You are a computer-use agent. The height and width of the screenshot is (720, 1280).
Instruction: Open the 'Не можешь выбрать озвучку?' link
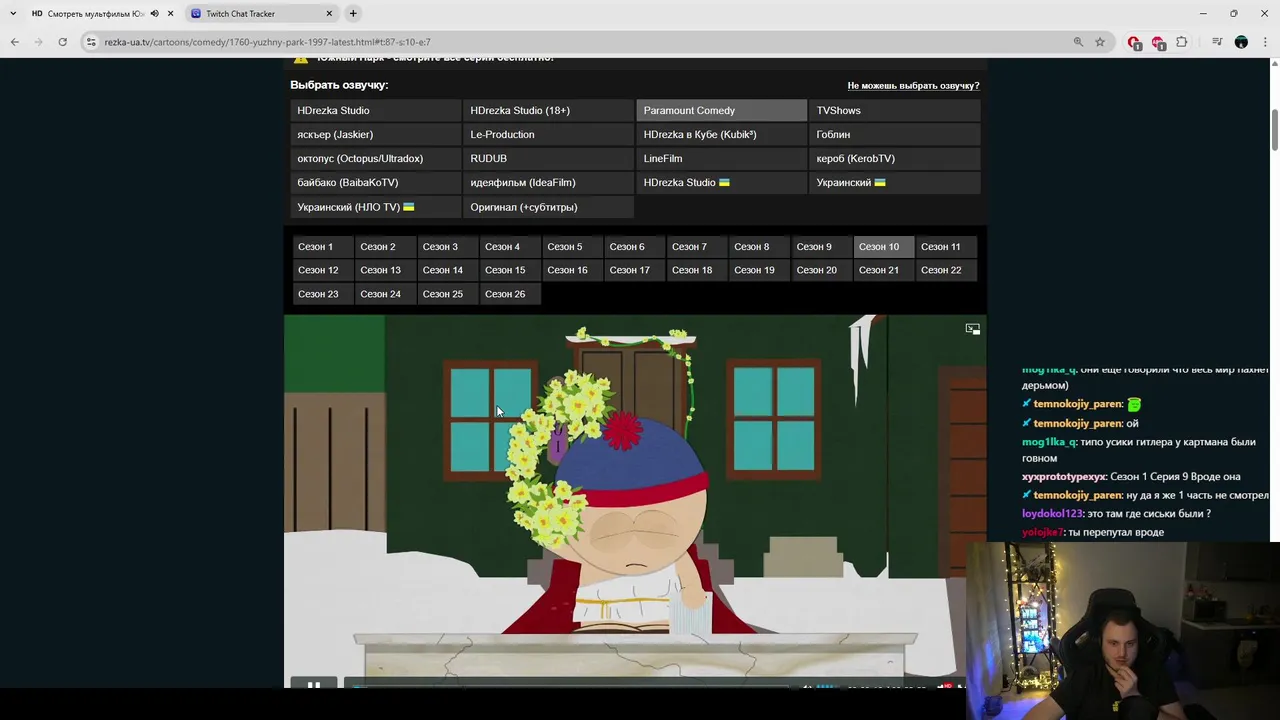tap(913, 86)
